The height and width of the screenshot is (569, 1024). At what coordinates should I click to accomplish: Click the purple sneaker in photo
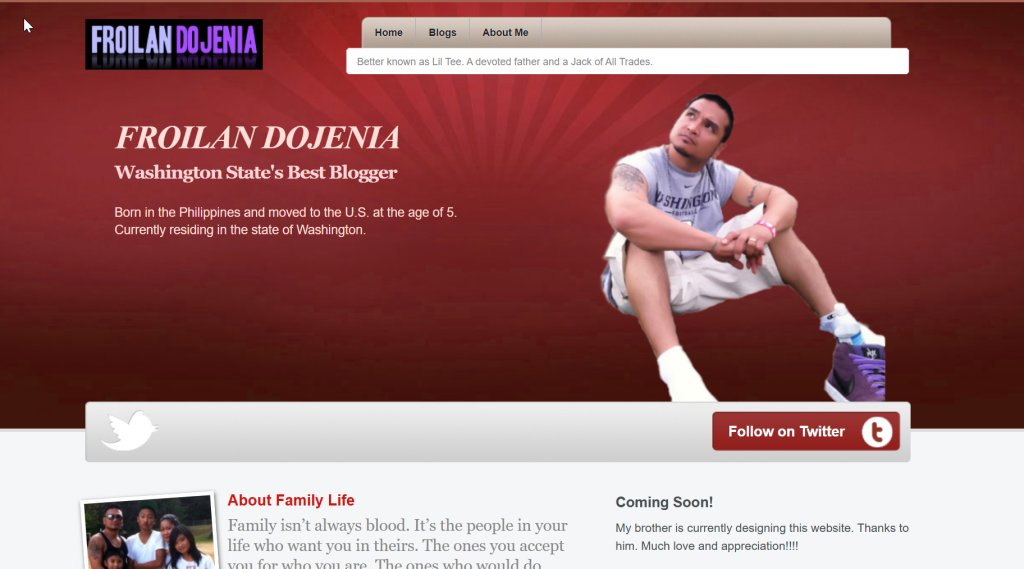856,370
